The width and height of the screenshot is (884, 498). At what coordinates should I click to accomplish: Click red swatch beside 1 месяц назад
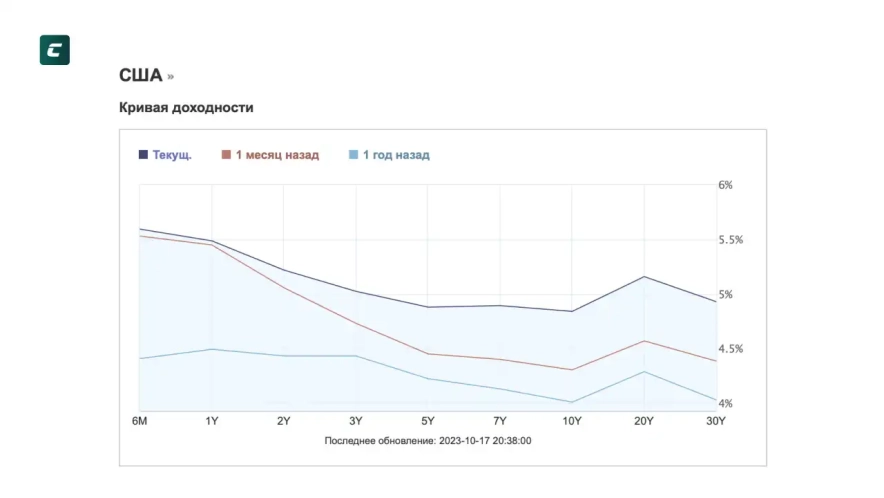tap(226, 155)
